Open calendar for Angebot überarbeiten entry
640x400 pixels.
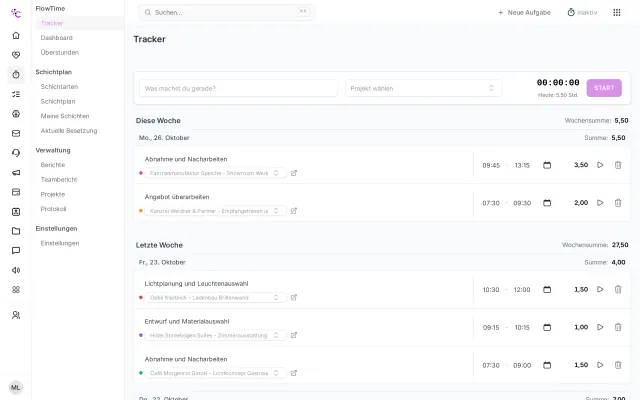[547, 203]
